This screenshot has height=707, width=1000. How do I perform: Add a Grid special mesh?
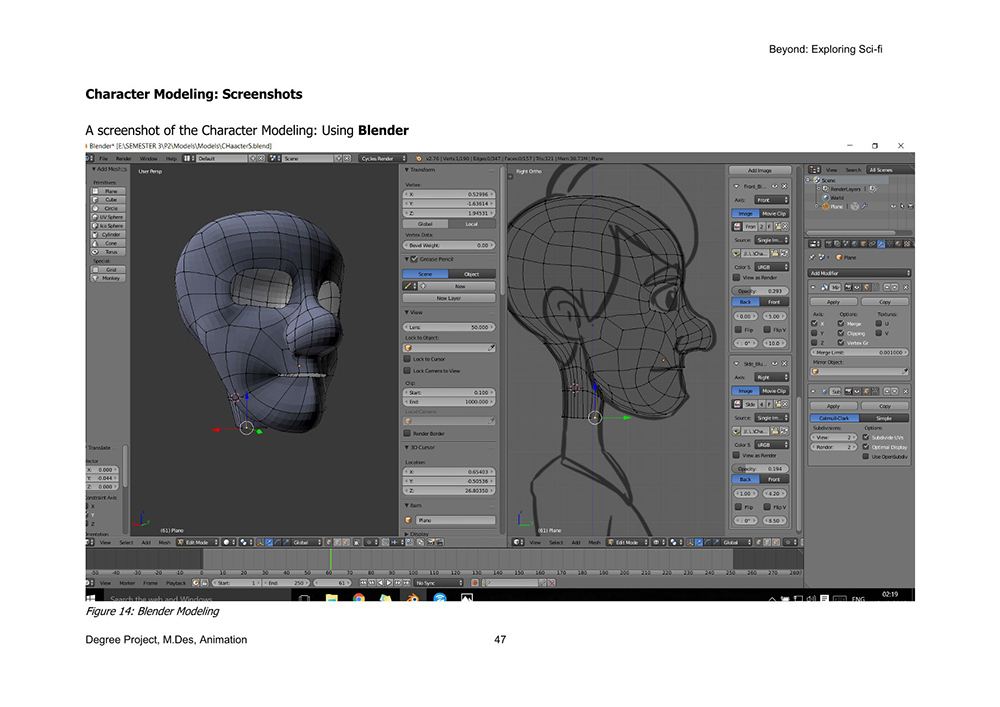tap(108, 270)
